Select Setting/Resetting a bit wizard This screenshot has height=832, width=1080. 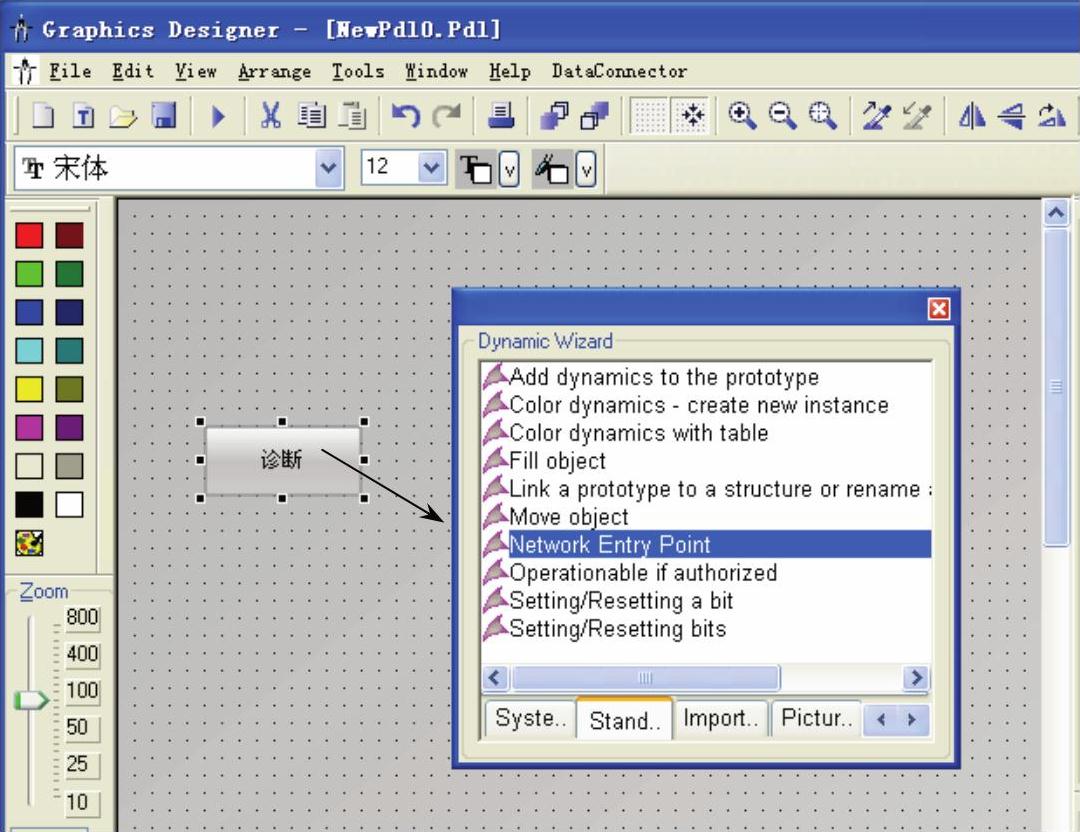click(x=621, y=601)
